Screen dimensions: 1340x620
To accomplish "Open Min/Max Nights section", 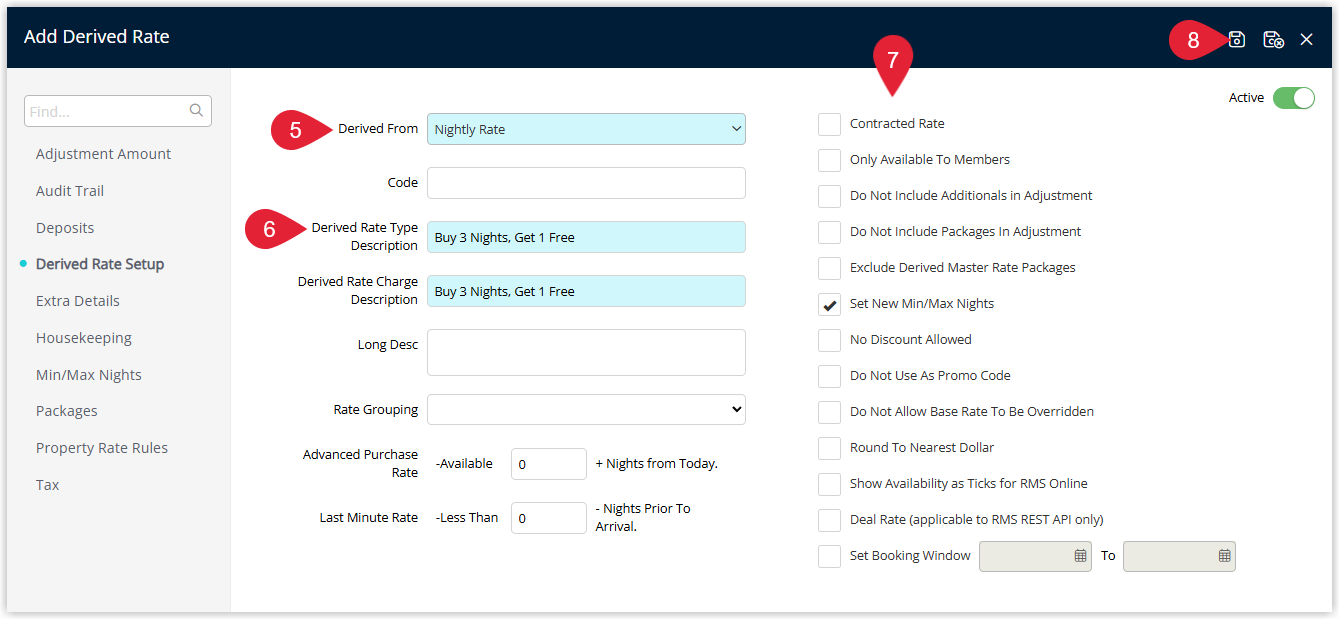I will (89, 375).
